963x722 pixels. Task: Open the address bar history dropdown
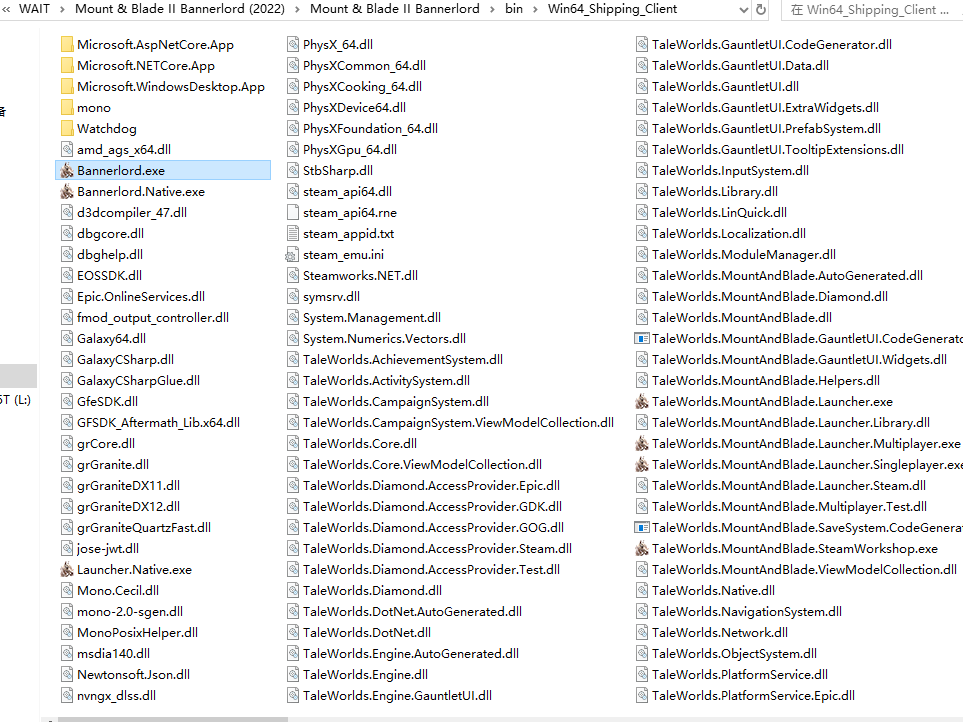tap(744, 10)
